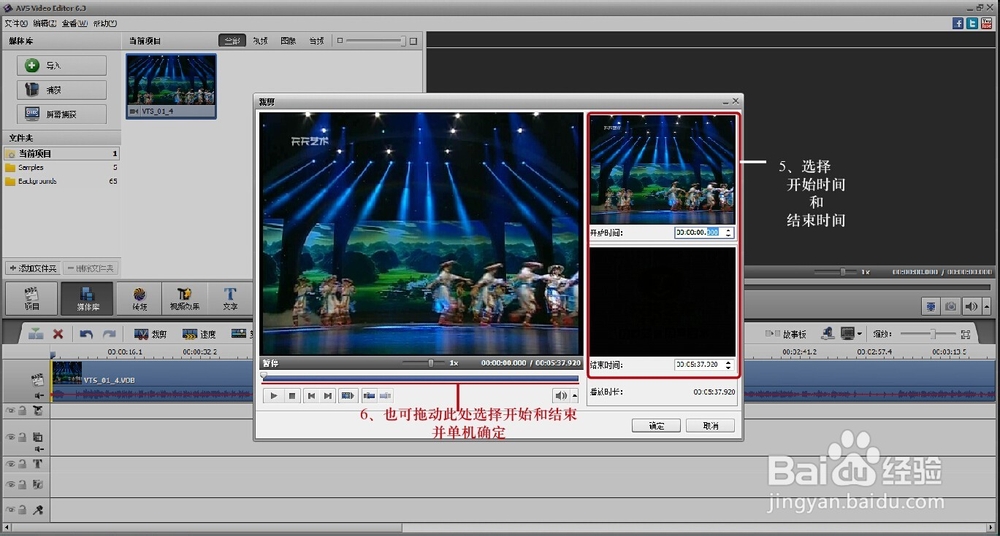This screenshot has width=1000, height=536.
Task: Click the Trim tool on timeline toolbar
Action: coord(151,334)
